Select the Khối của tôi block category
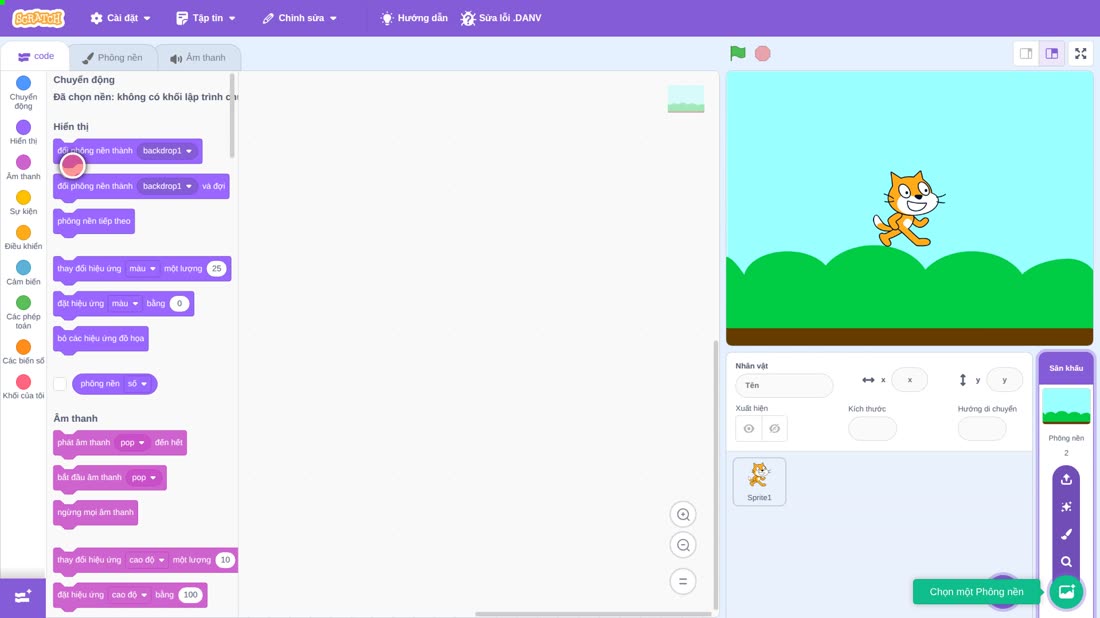The width and height of the screenshot is (1100, 618). point(23,387)
